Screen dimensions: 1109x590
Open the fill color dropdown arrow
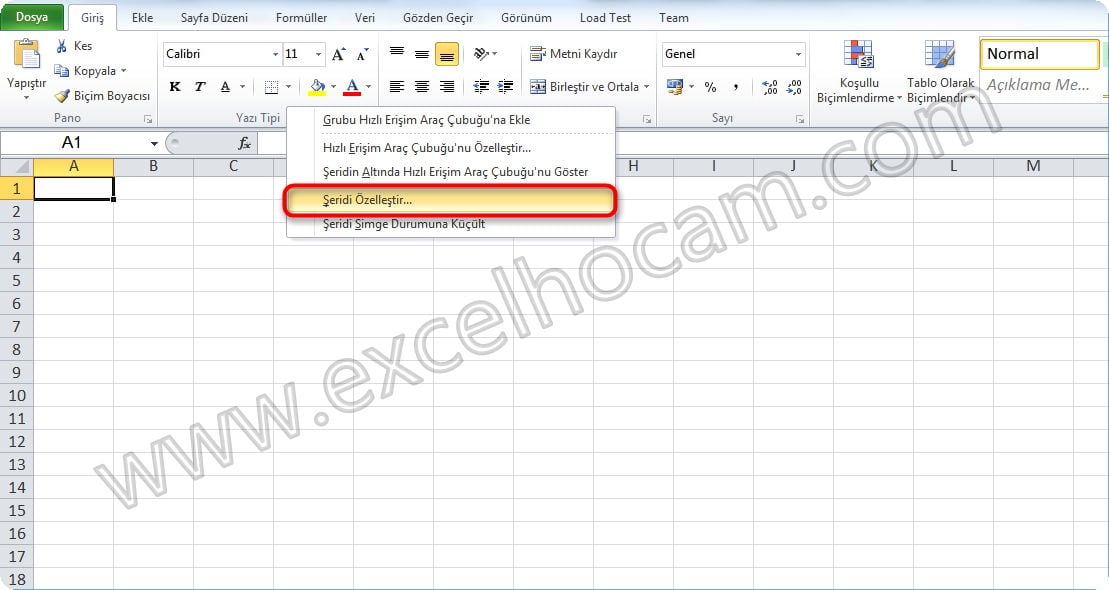click(333, 87)
